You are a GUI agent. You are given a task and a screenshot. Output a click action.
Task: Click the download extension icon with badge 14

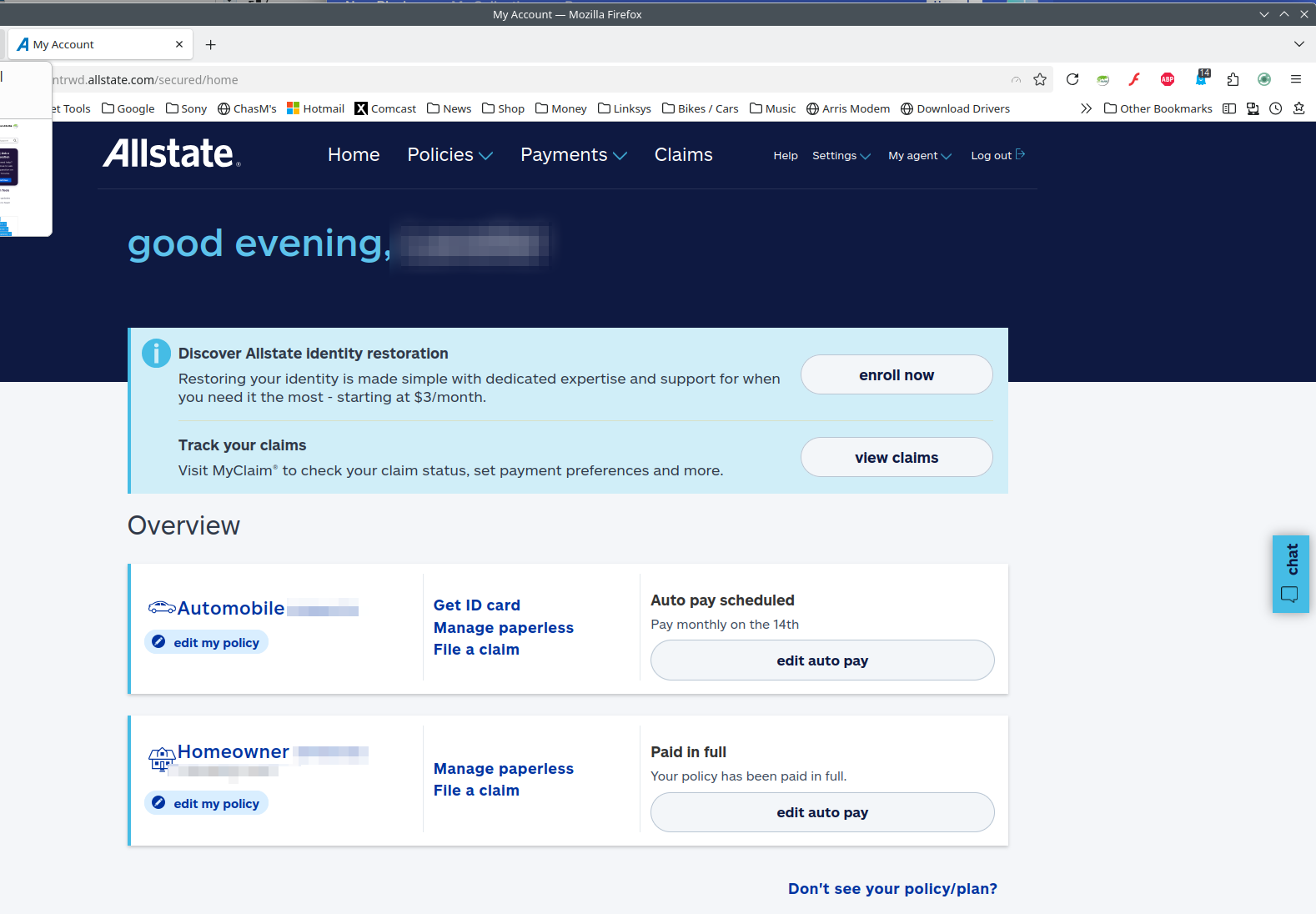(x=1202, y=78)
